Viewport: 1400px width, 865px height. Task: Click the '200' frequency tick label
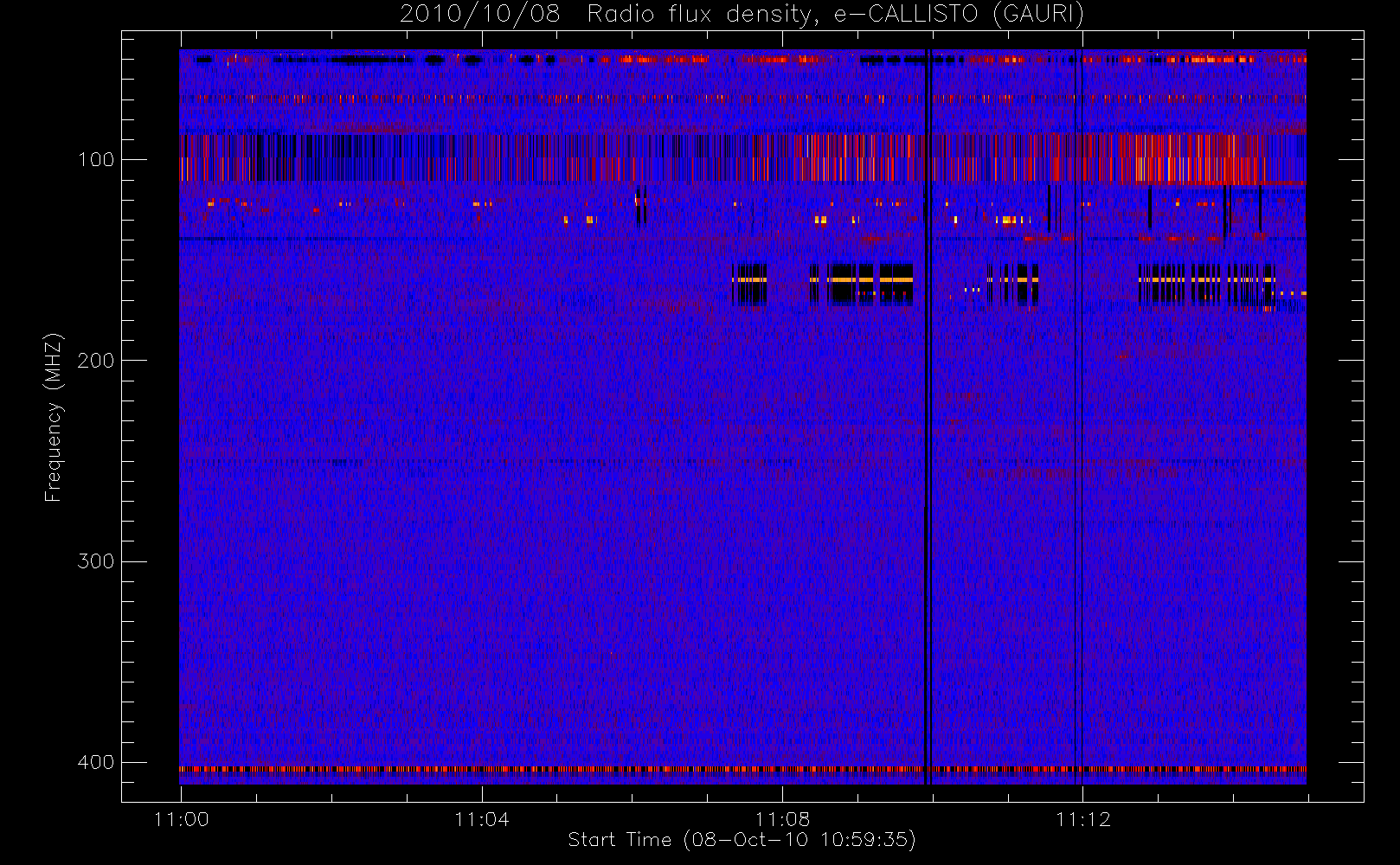(96, 361)
